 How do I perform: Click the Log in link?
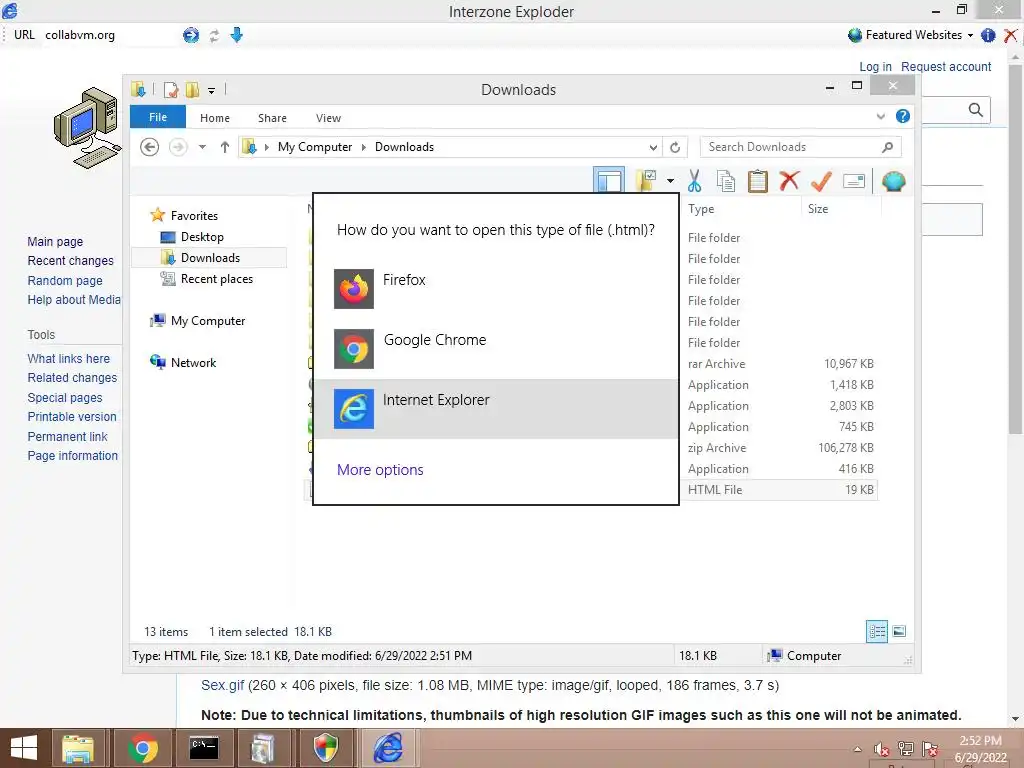click(875, 67)
